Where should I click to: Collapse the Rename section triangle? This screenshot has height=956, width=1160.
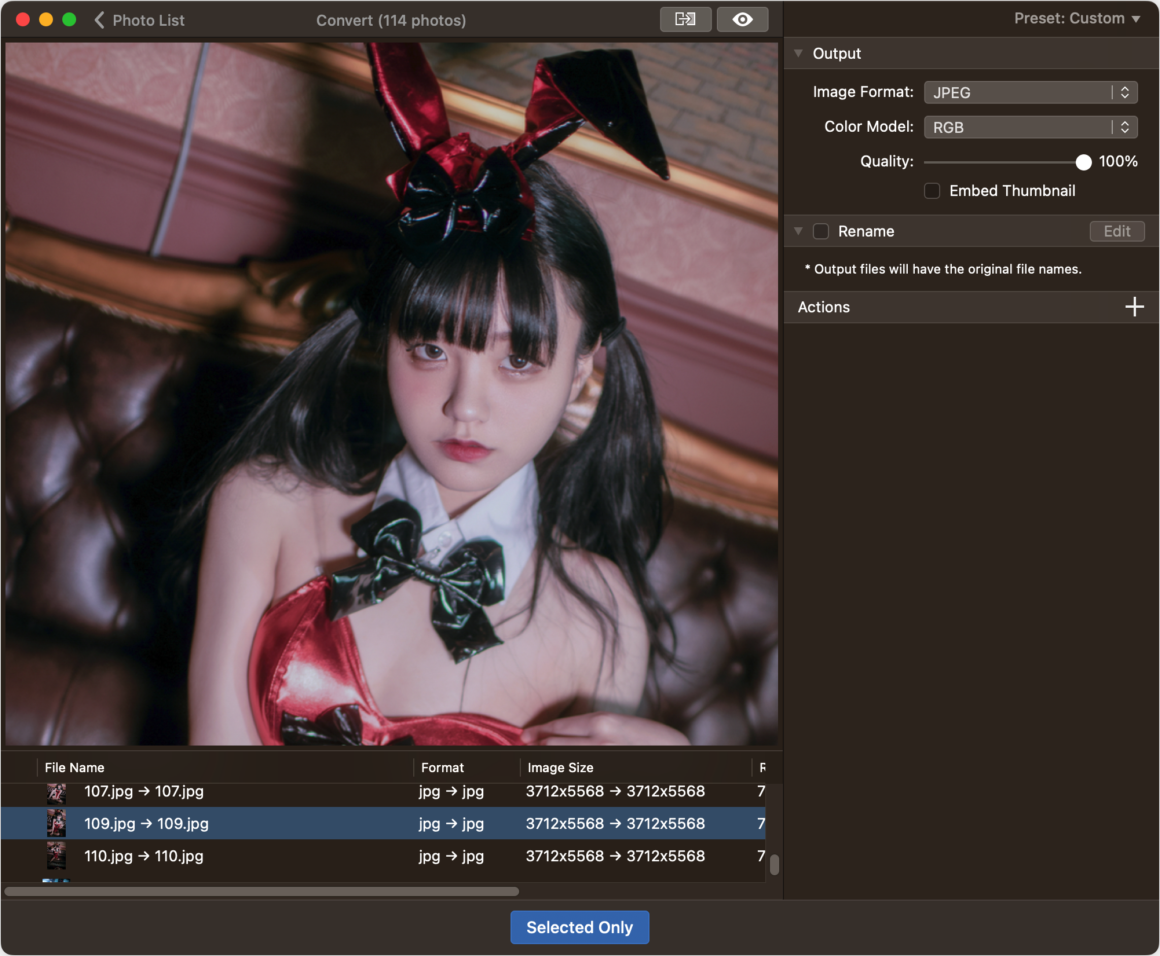798,231
